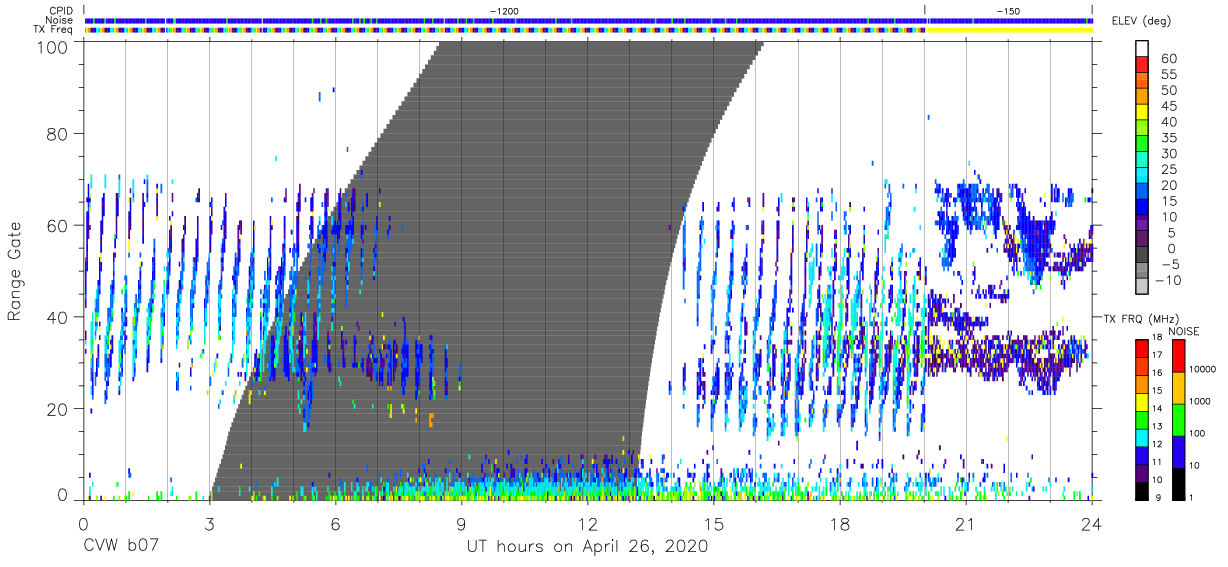The height and width of the screenshot is (567, 1228).
Task: Click the '10000' label on NOISE colorbar
Action: (1202, 369)
